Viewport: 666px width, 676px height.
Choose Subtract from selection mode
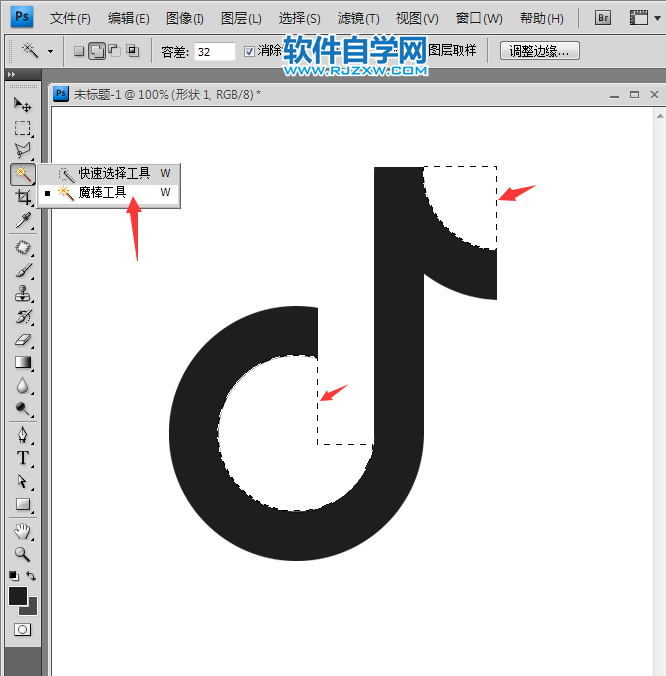tap(114, 50)
